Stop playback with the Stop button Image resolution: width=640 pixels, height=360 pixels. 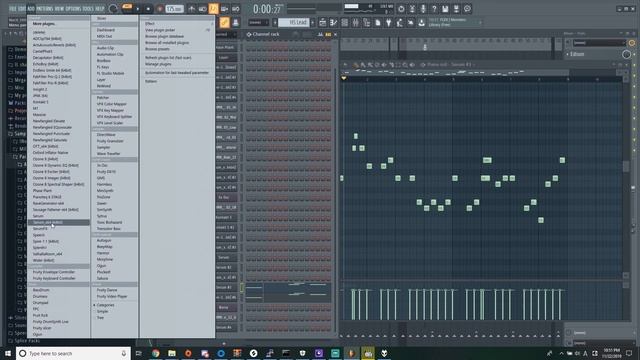click(x=148, y=9)
